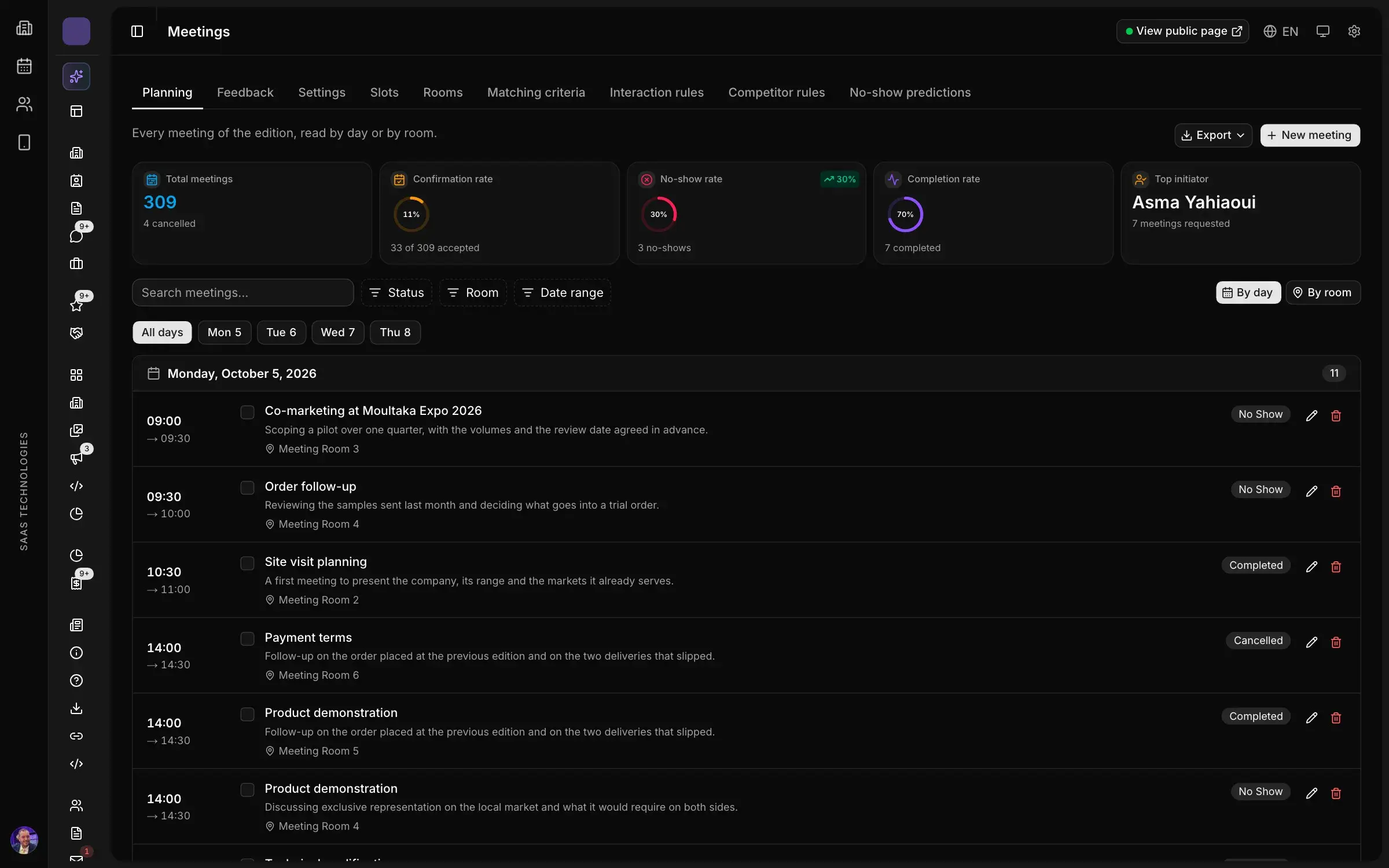
Task: Click the New meeting button
Action: point(1310,135)
